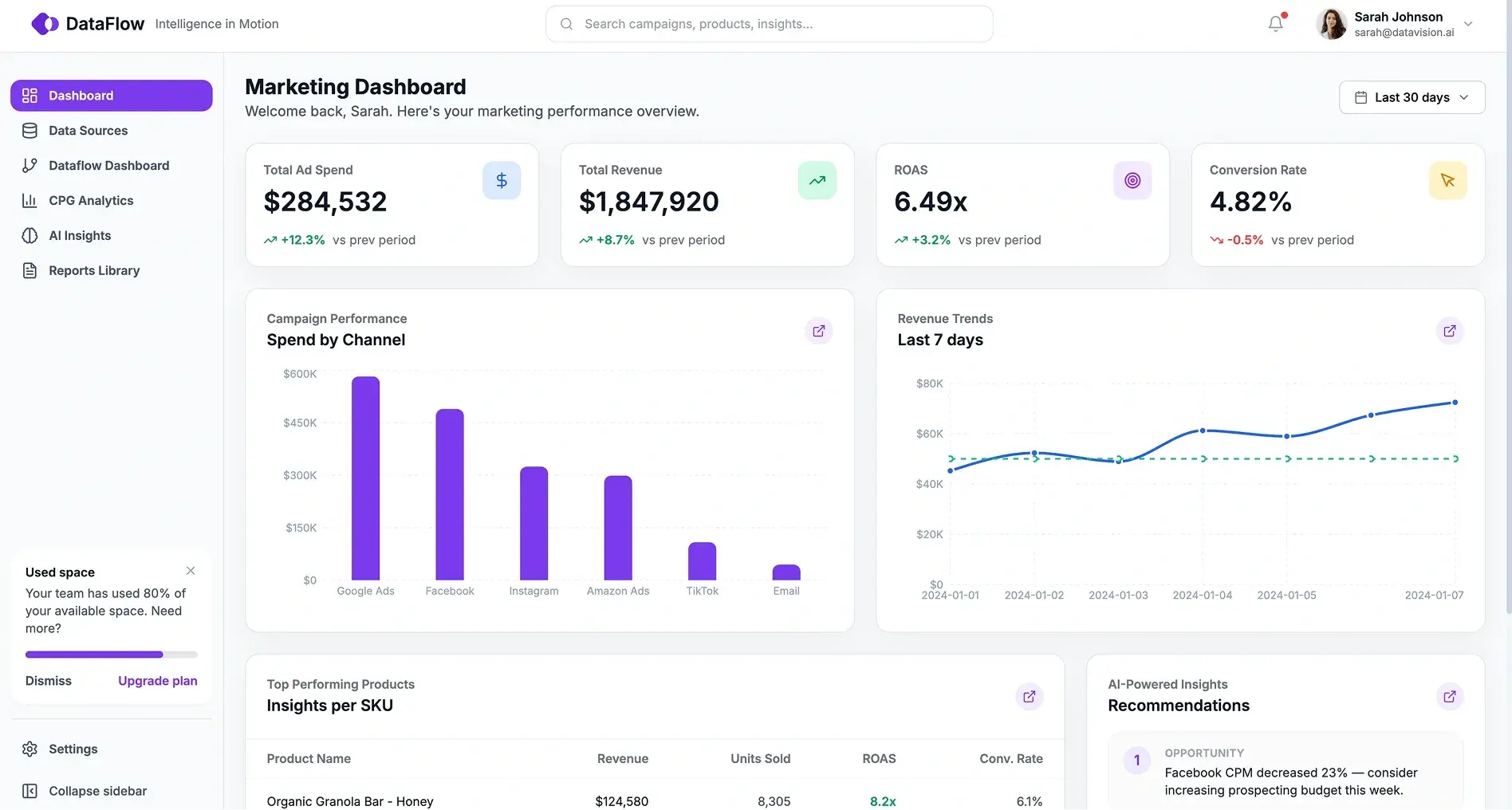Viewport: 1512px width, 810px height.
Task: Select AI-Powered Insights recommendations panel expand icon
Action: (x=1450, y=696)
